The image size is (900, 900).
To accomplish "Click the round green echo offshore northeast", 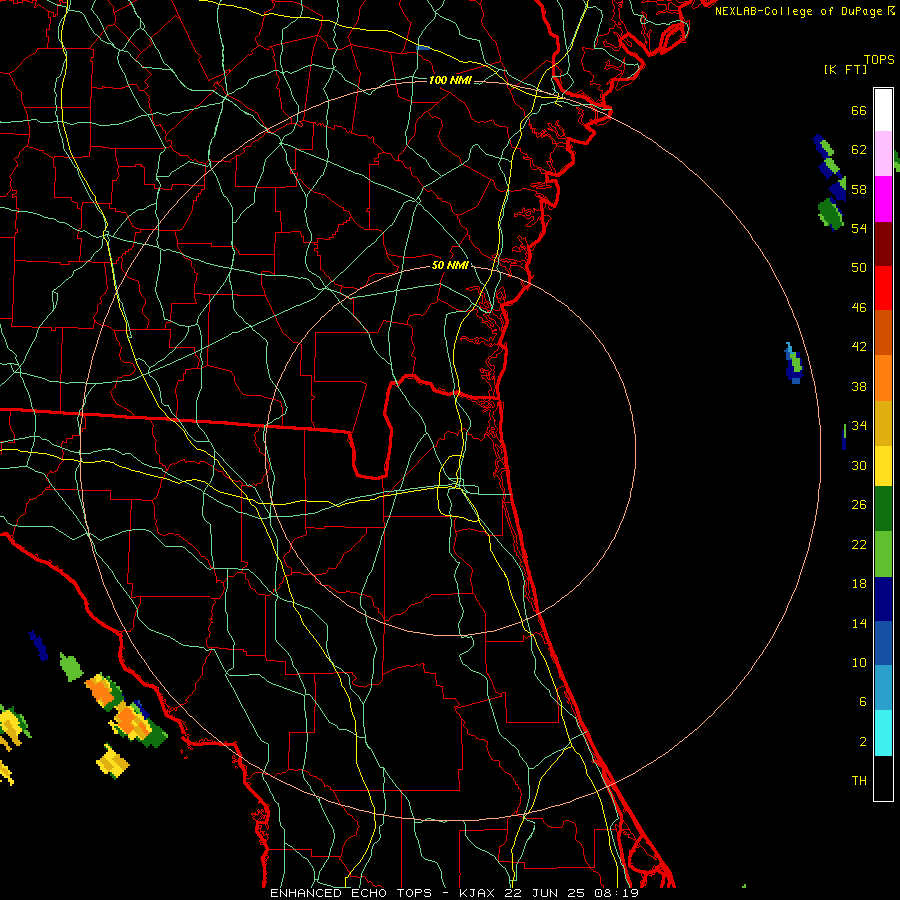I will [x=831, y=214].
